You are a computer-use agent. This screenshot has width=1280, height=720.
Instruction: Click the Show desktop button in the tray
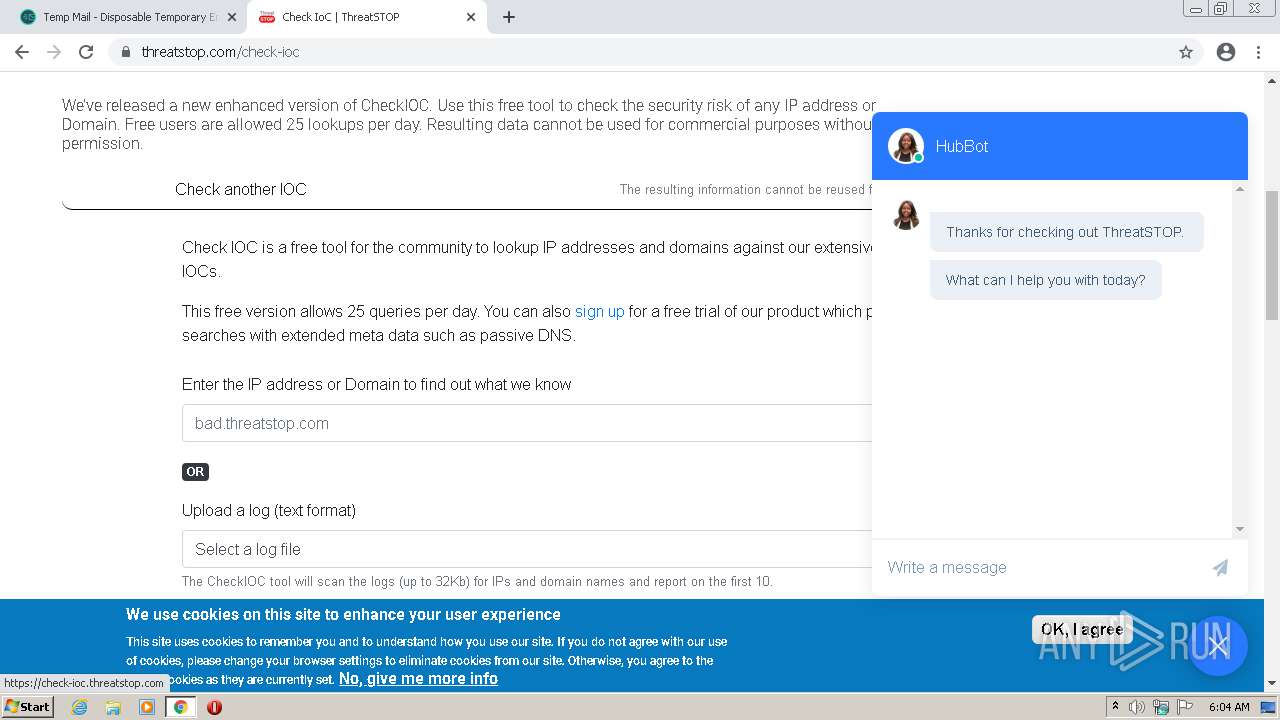tap(1269, 707)
